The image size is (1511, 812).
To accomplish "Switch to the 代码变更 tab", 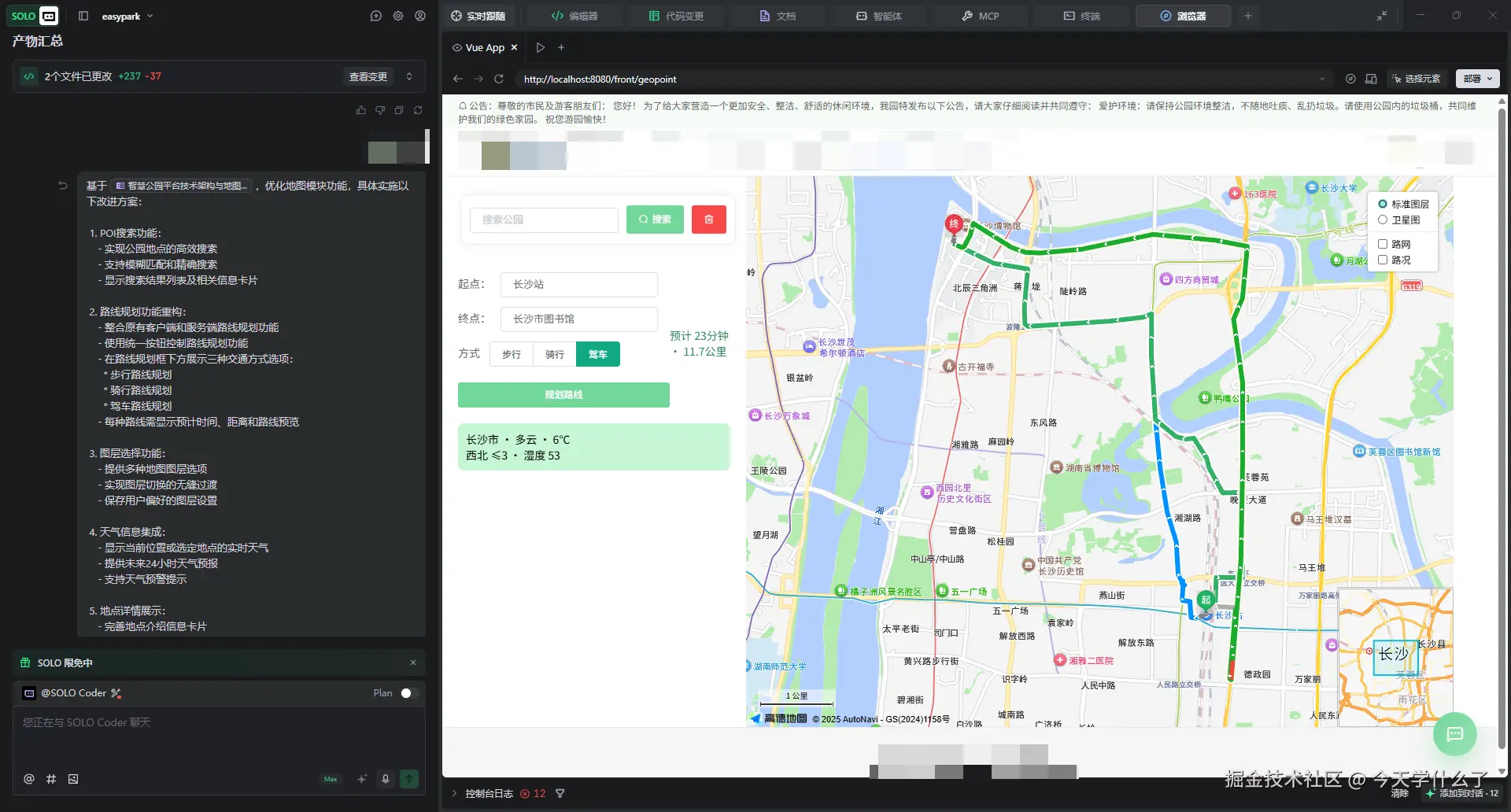I will pos(676,16).
